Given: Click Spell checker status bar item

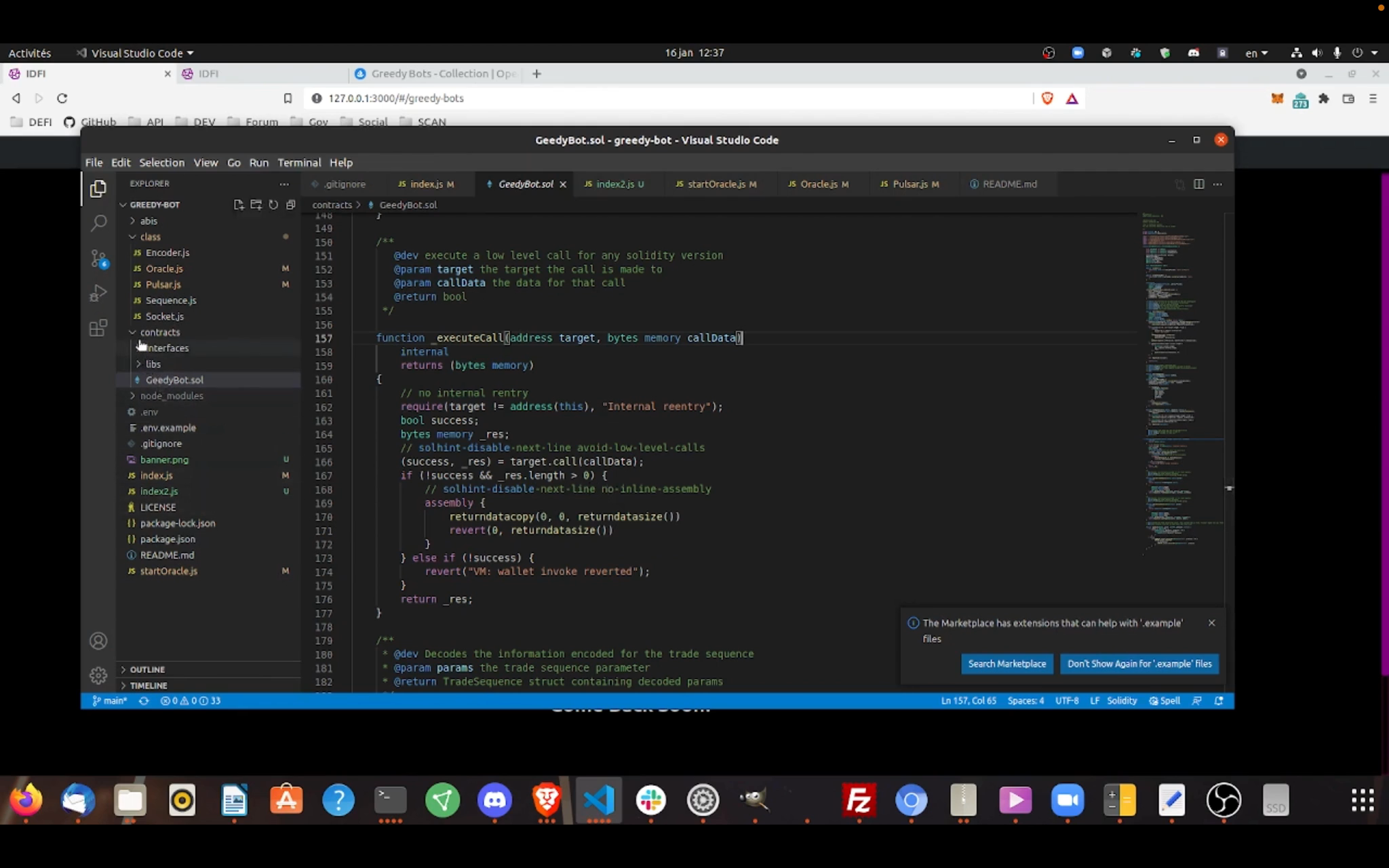Looking at the screenshot, I should click(1165, 701).
